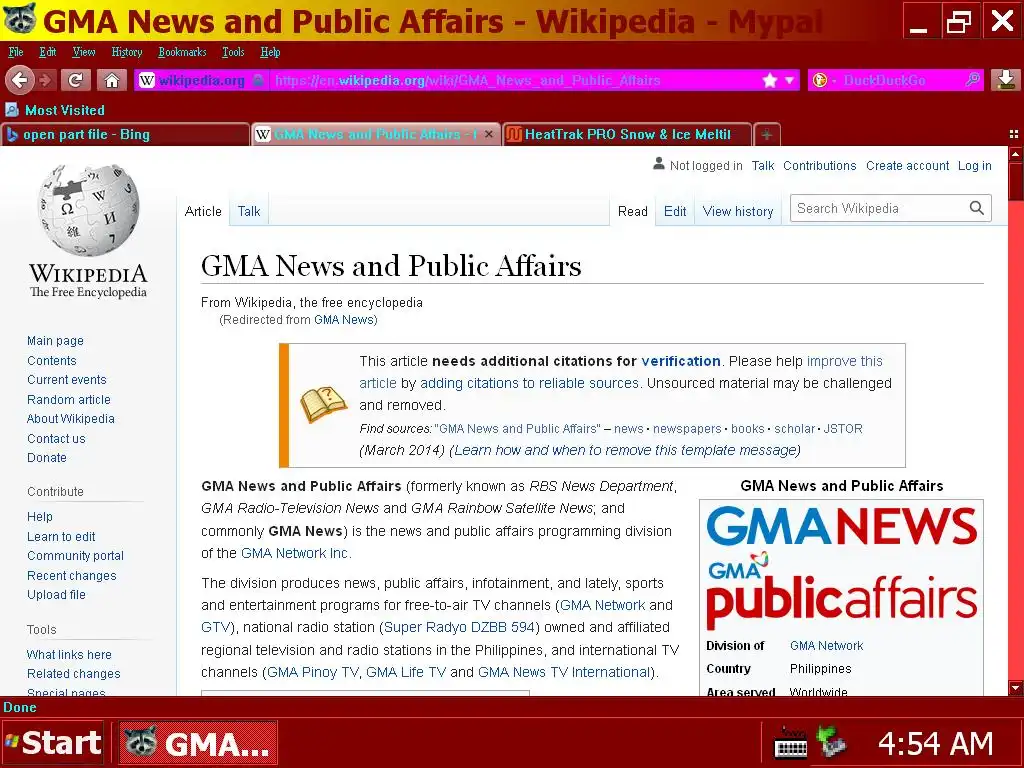Open the Upload file sidebar link
This screenshot has height=768, width=1024.
click(x=56, y=595)
